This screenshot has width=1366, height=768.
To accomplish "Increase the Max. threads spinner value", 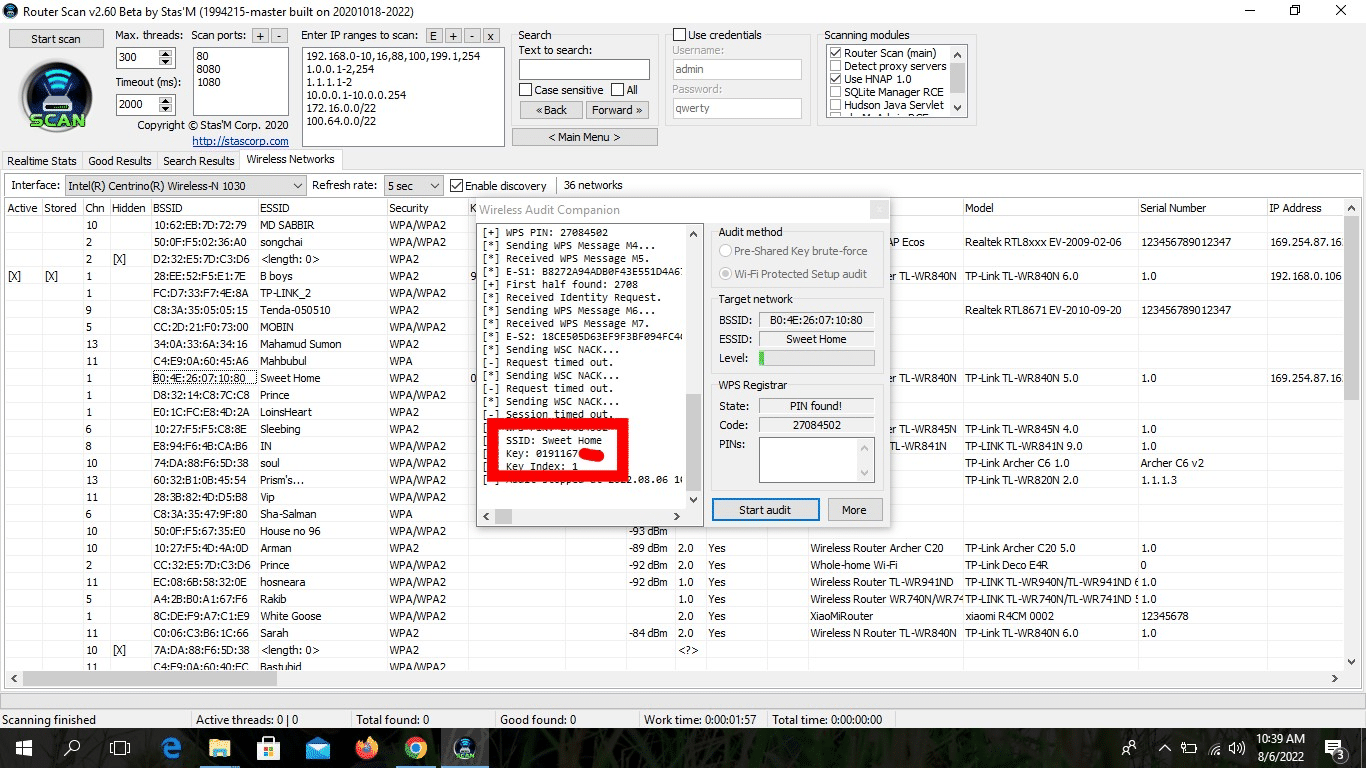I will pyautogui.click(x=168, y=54).
